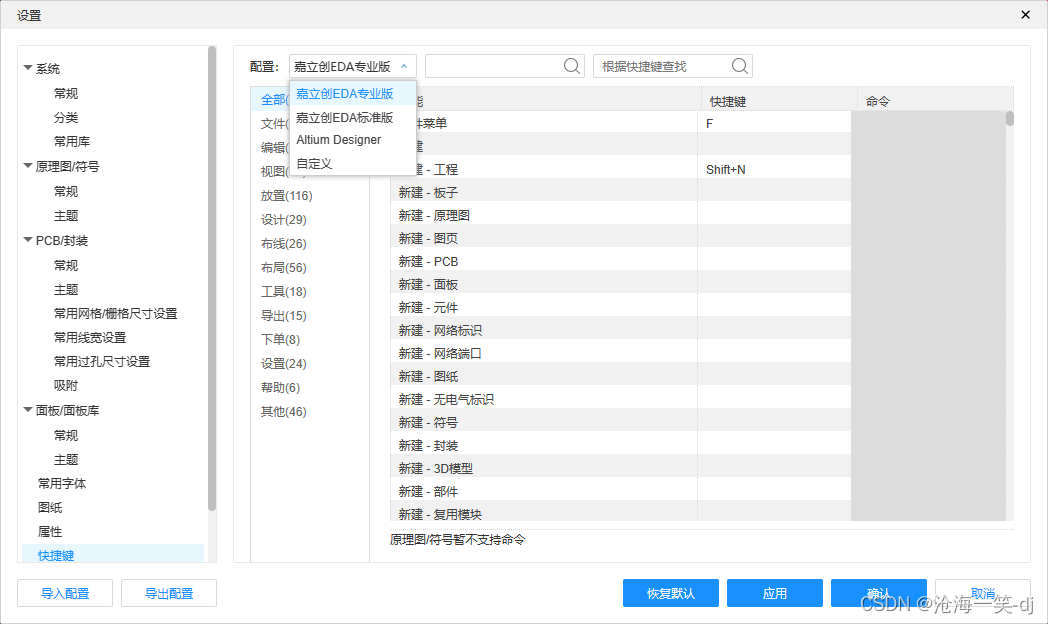Open 常用网格/栅格尺寸设置 settings
The height and width of the screenshot is (624, 1048).
(116, 313)
